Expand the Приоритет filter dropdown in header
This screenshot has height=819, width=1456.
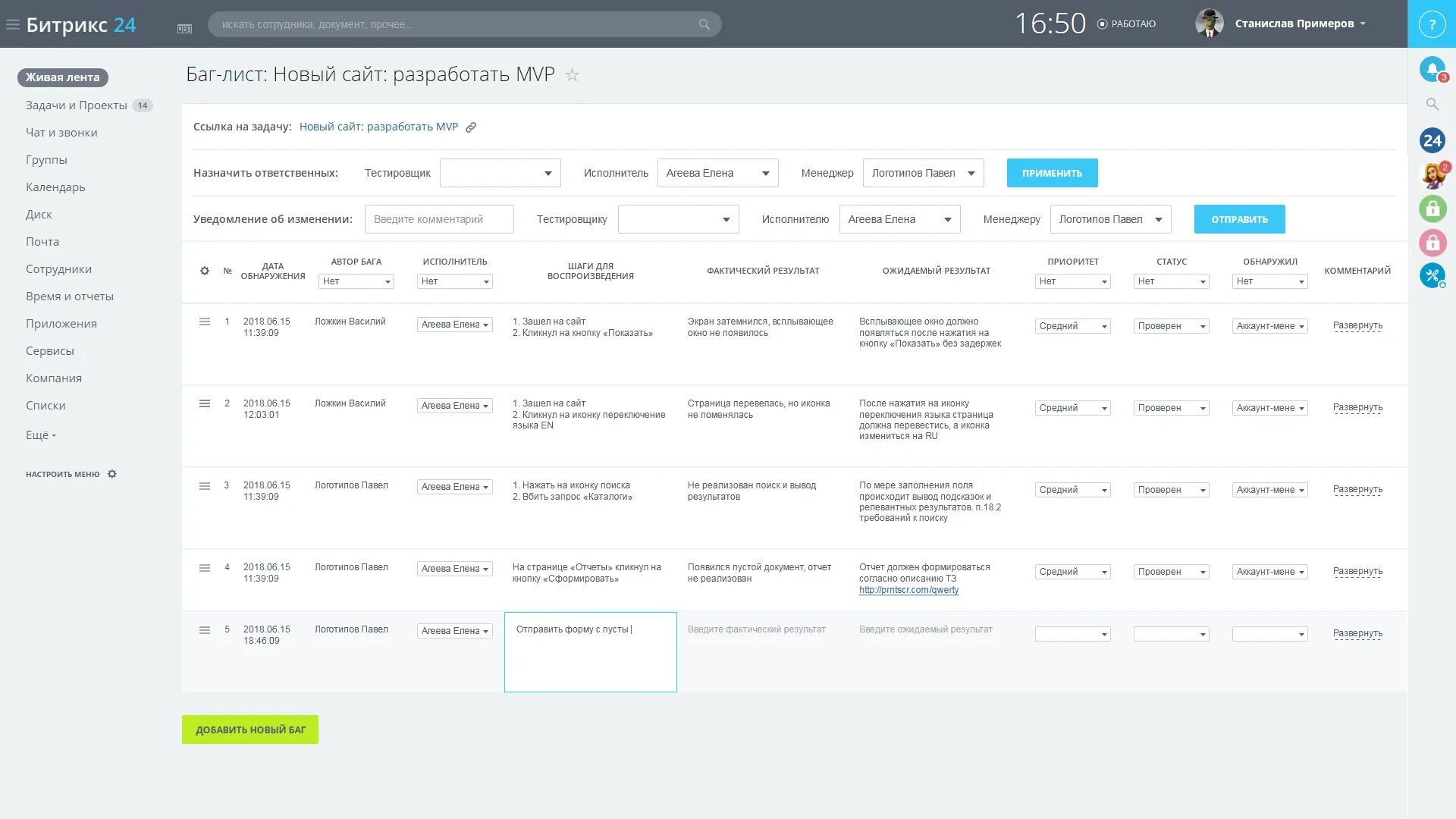(1072, 281)
